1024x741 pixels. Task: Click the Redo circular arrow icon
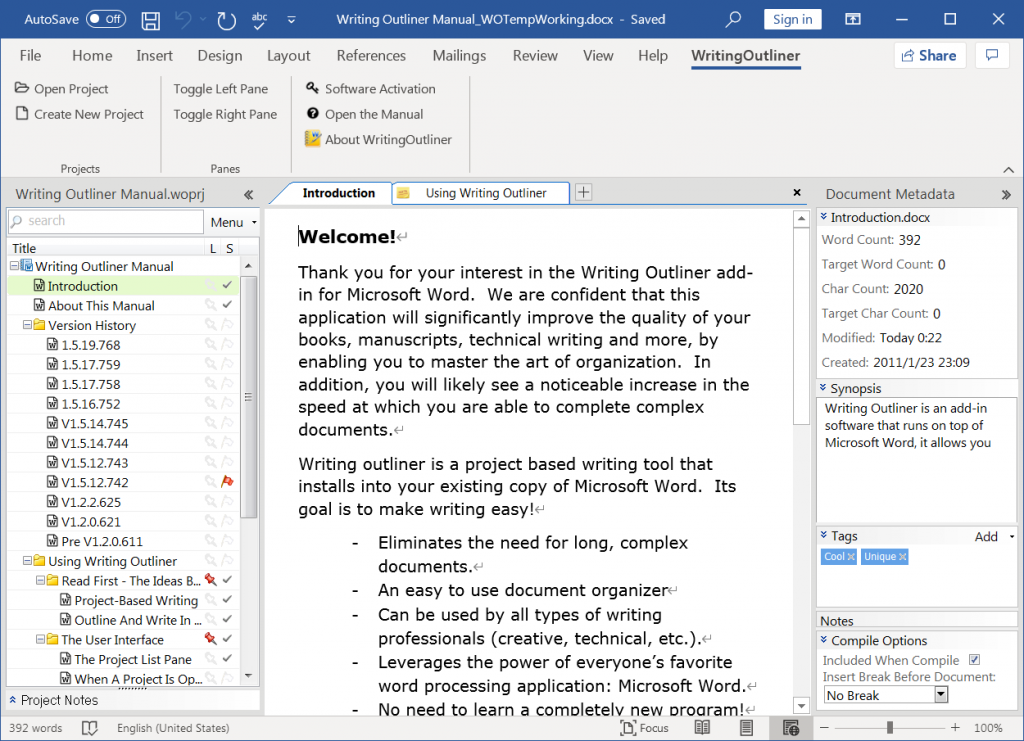coord(226,20)
